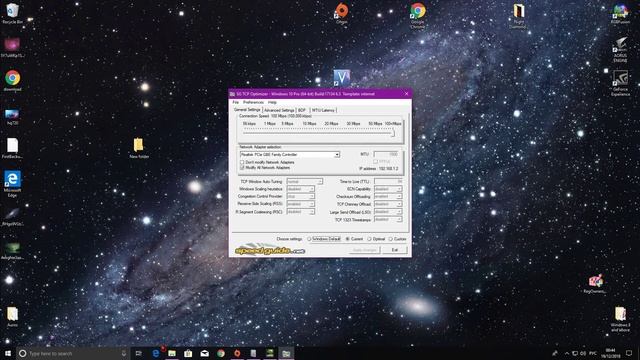Launch Microsoft Edge from the desktop shortcut
Viewport: 640px width, 360px height.
[x=12, y=184]
